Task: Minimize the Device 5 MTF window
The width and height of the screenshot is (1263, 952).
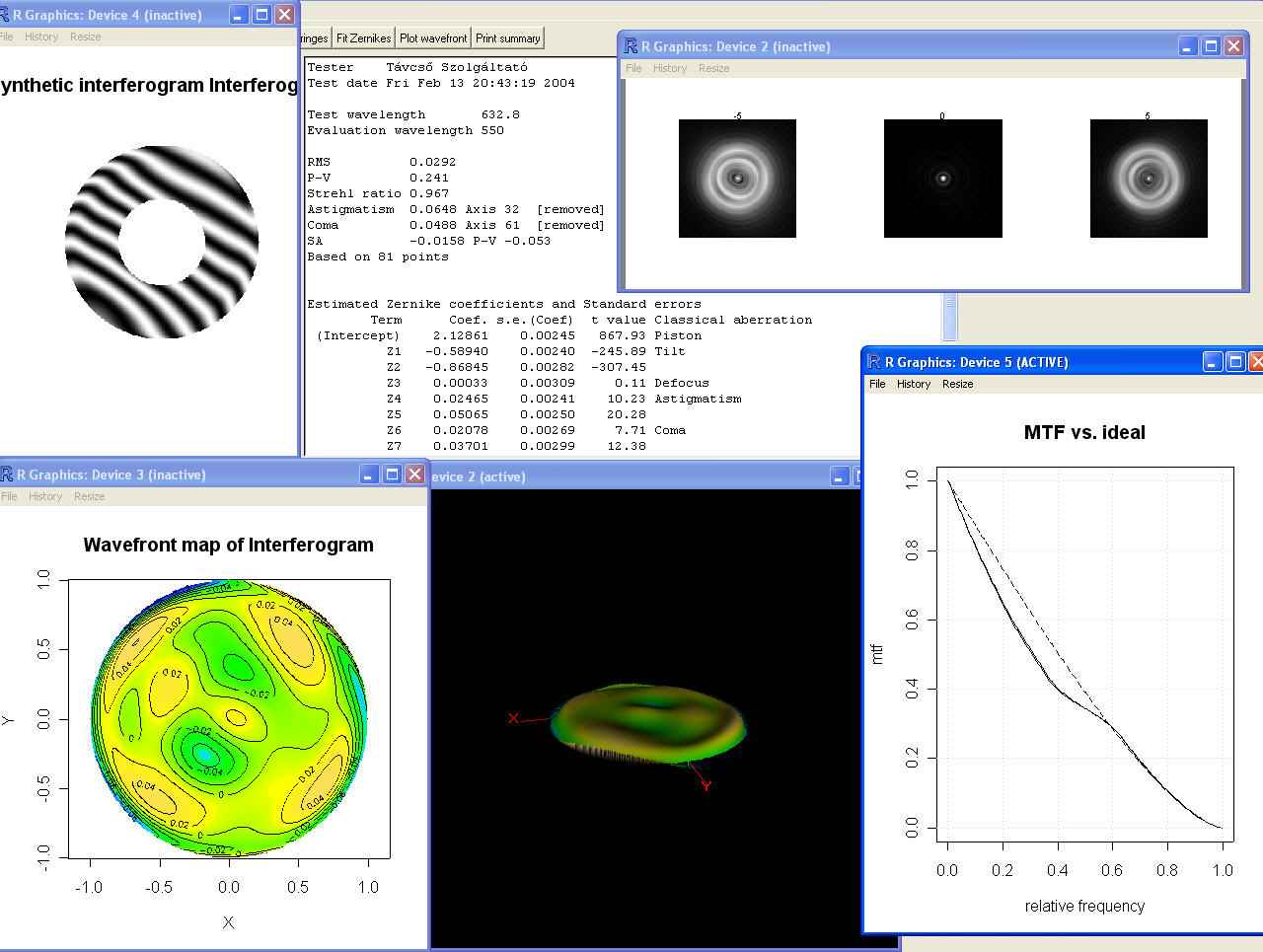Action: tap(1212, 362)
